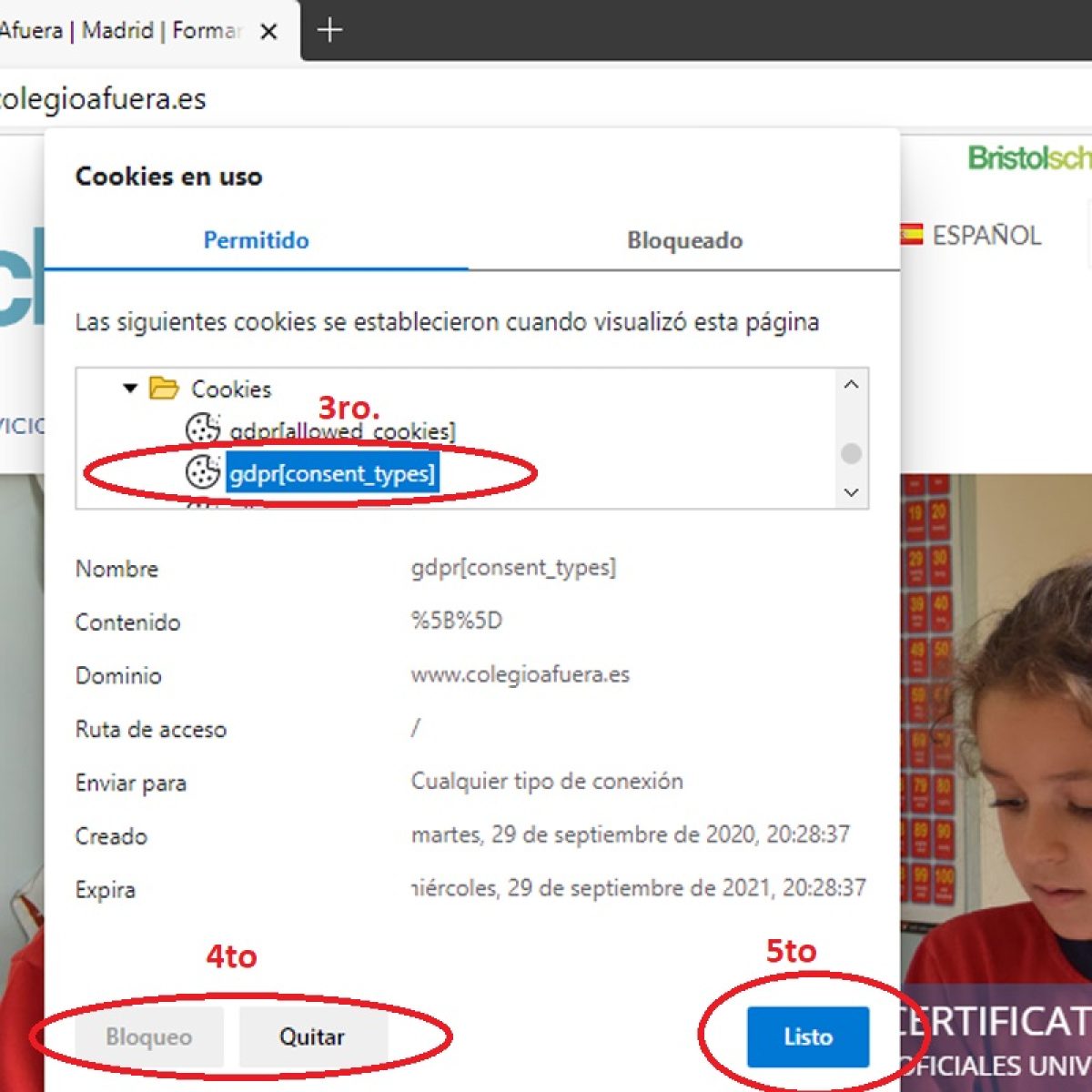Switch to the Permitido tab
This screenshot has height=1092, width=1092.
[x=256, y=240]
